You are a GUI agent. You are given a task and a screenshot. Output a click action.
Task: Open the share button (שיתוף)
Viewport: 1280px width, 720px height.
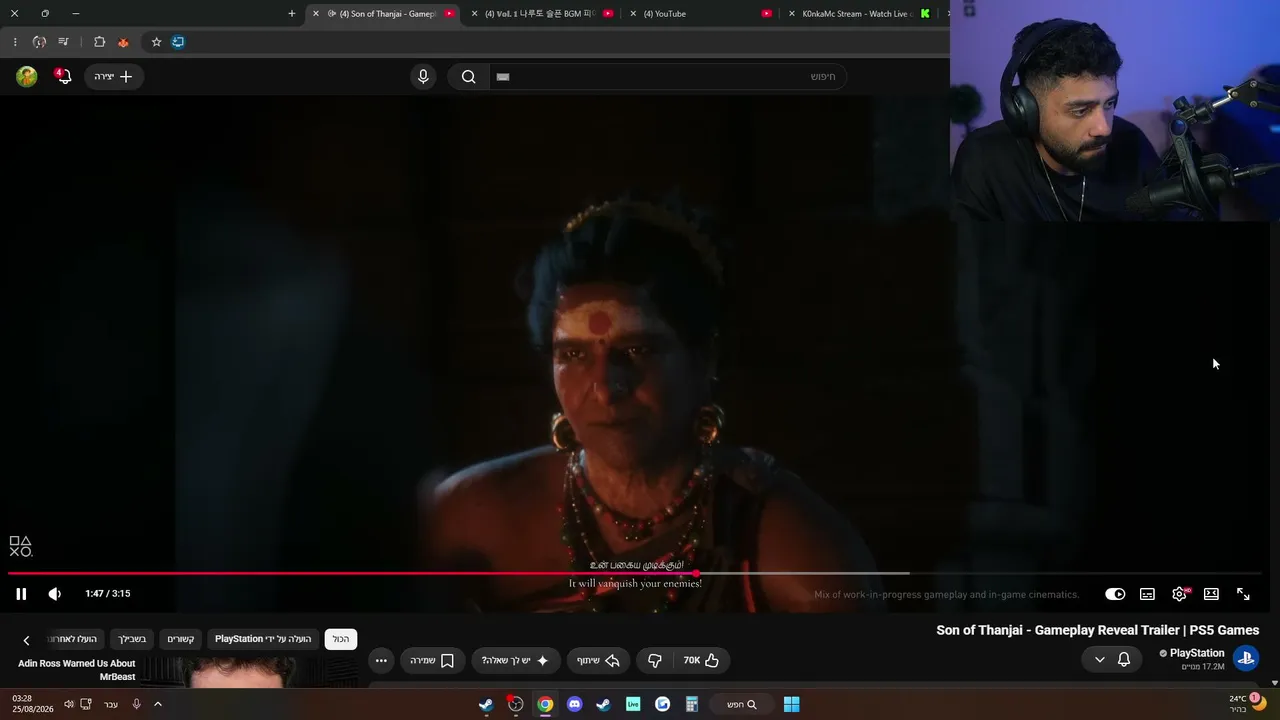coord(598,660)
